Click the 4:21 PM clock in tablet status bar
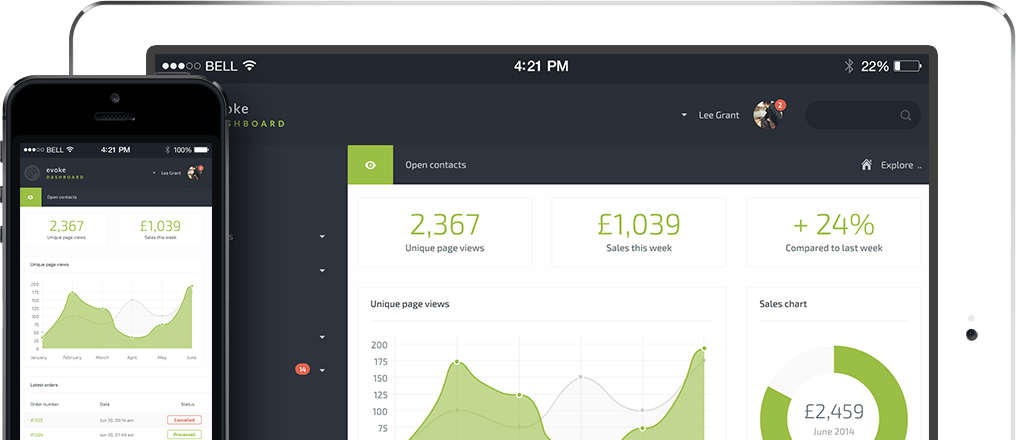 pos(541,66)
